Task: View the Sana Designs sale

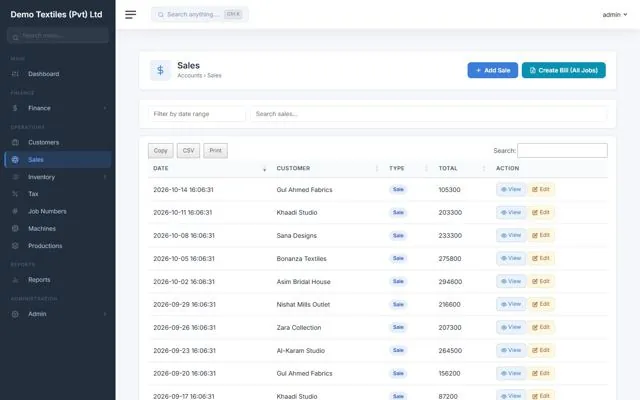Action: tap(511, 235)
